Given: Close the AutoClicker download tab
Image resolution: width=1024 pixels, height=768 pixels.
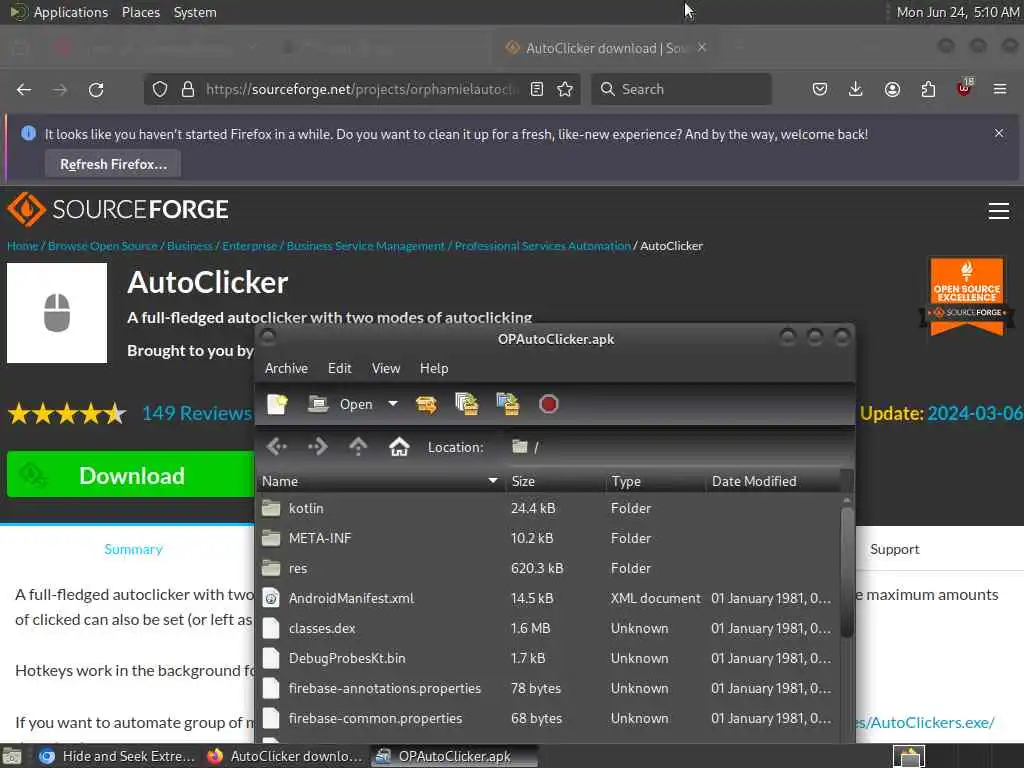Looking at the screenshot, I should [x=702, y=48].
